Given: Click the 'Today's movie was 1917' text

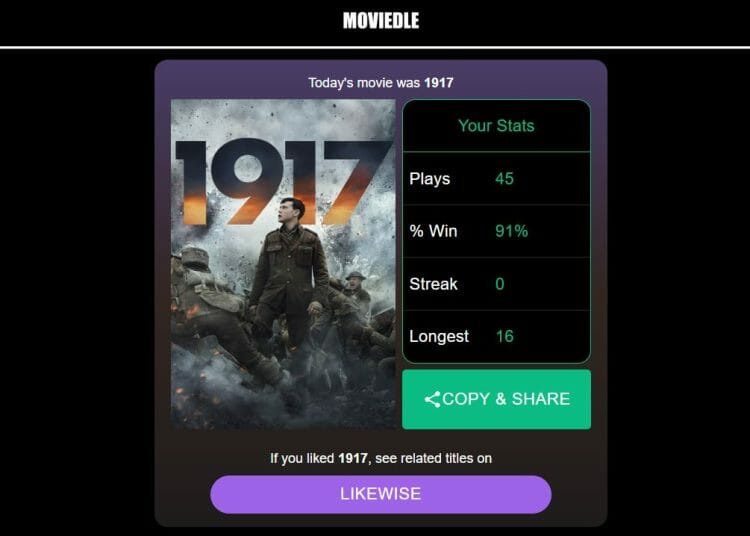Looking at the screenshot, I should (381, 83).
